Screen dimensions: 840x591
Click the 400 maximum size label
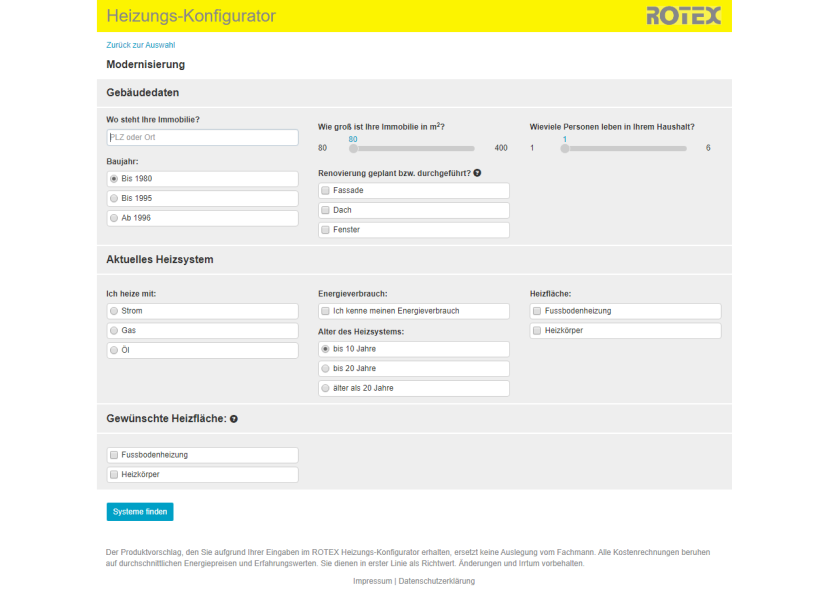pos(501,148)
